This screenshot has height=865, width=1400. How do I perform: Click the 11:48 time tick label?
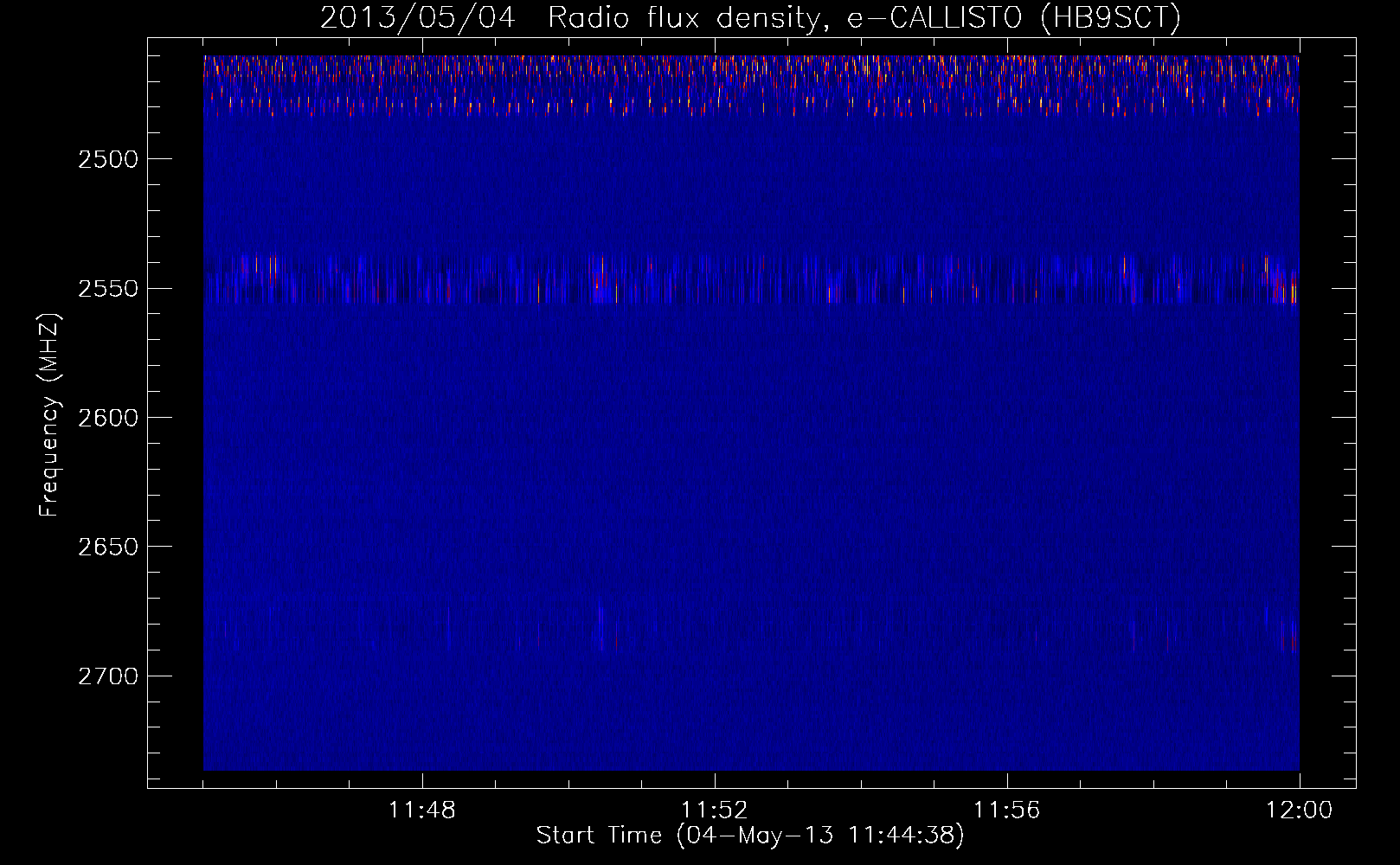[422, 811]
